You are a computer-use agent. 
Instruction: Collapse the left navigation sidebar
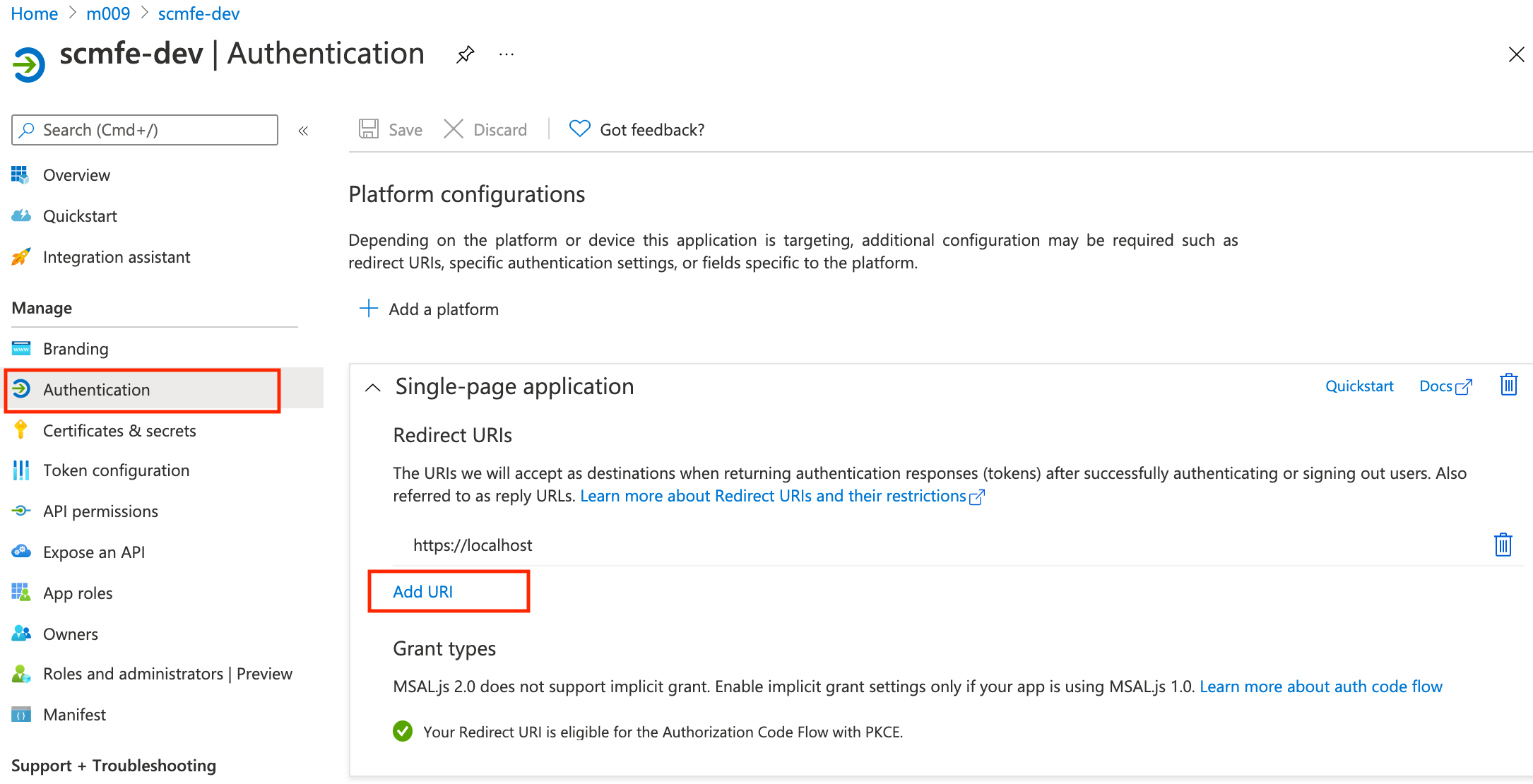(303, 130)
